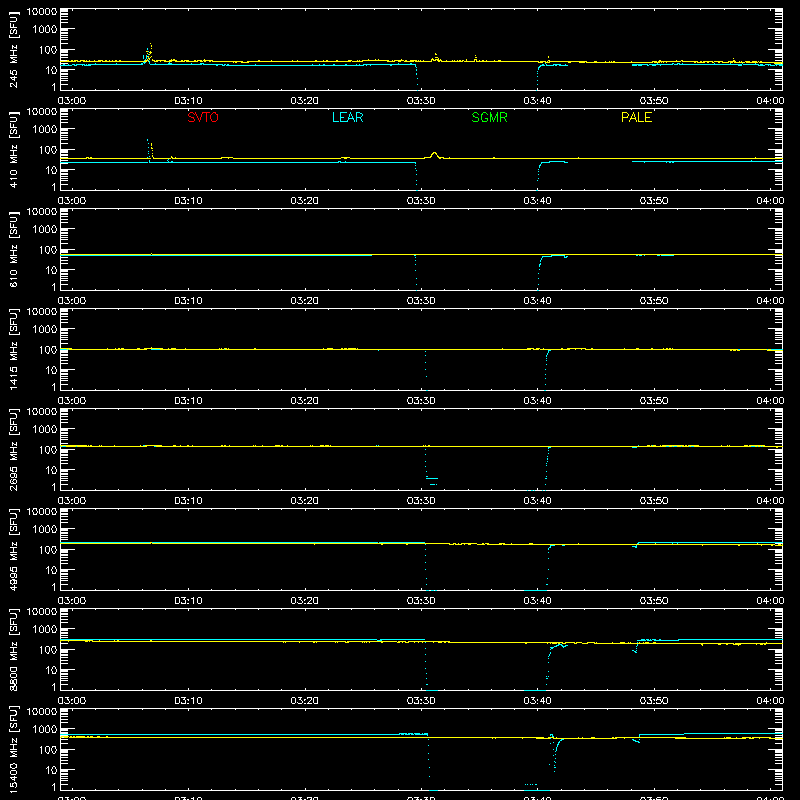This screenshot has width=800, height=800.
Task: Select the 2695 MHz [SFU] axis title
Action: tap(13, 449)
